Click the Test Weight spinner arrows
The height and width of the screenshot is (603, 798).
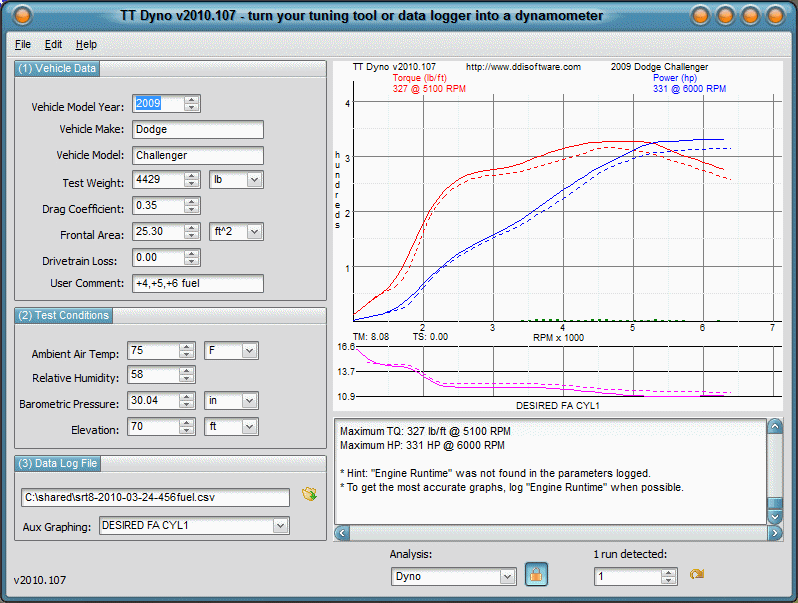[x=191, y=180]
